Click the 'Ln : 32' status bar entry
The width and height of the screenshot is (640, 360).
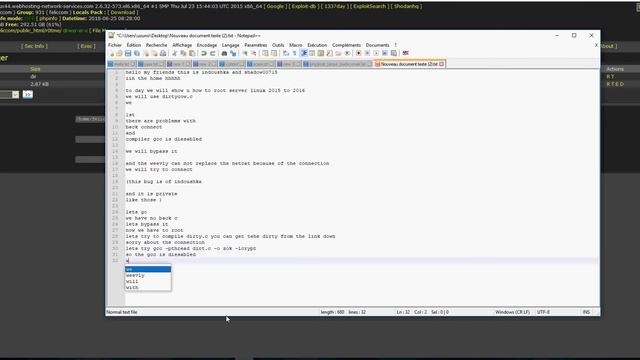pyautogui.click(x=403, y=312)
